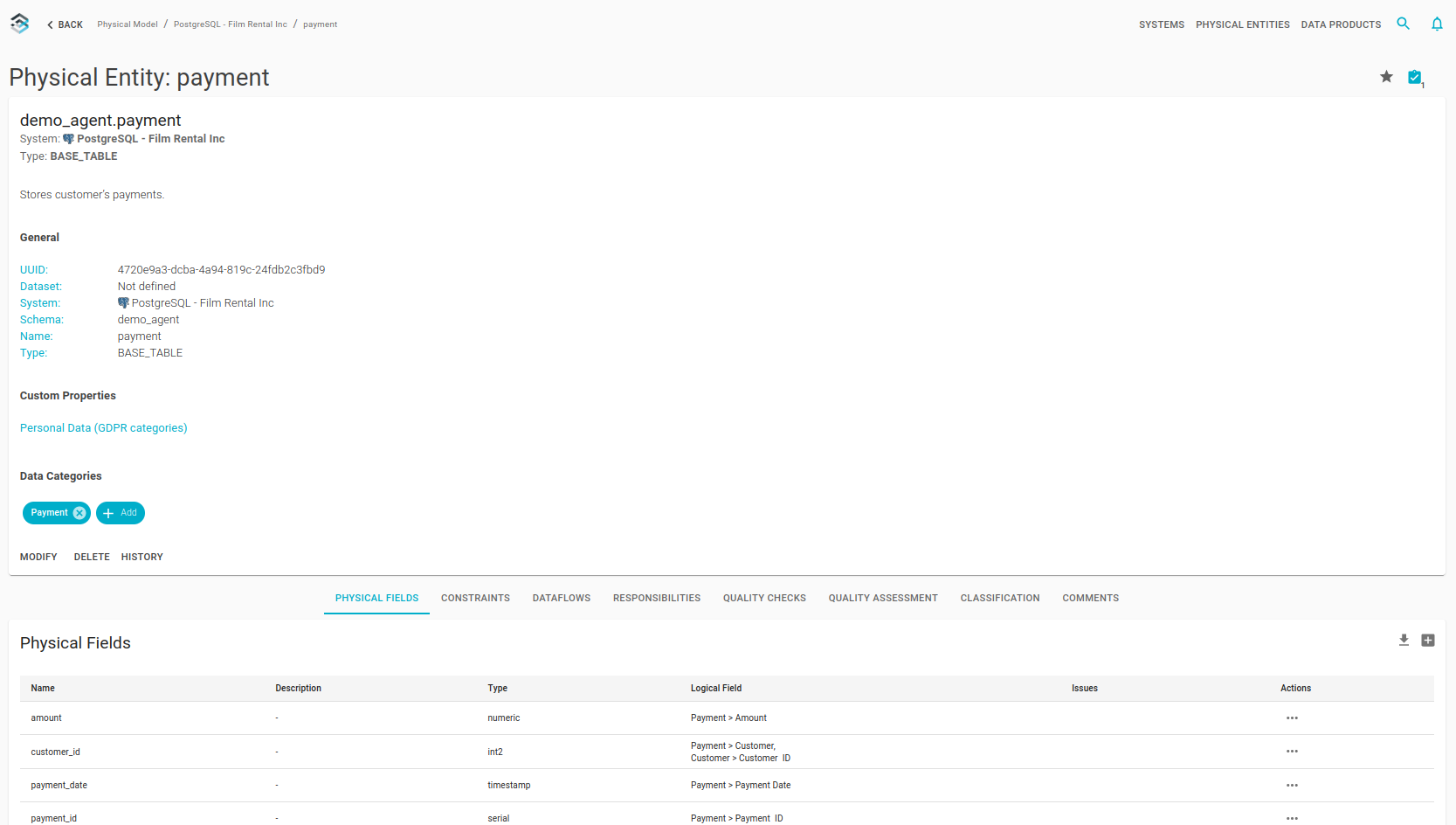
Task: Click the Customer > Customer ID logical field
Action: [741, 759]
